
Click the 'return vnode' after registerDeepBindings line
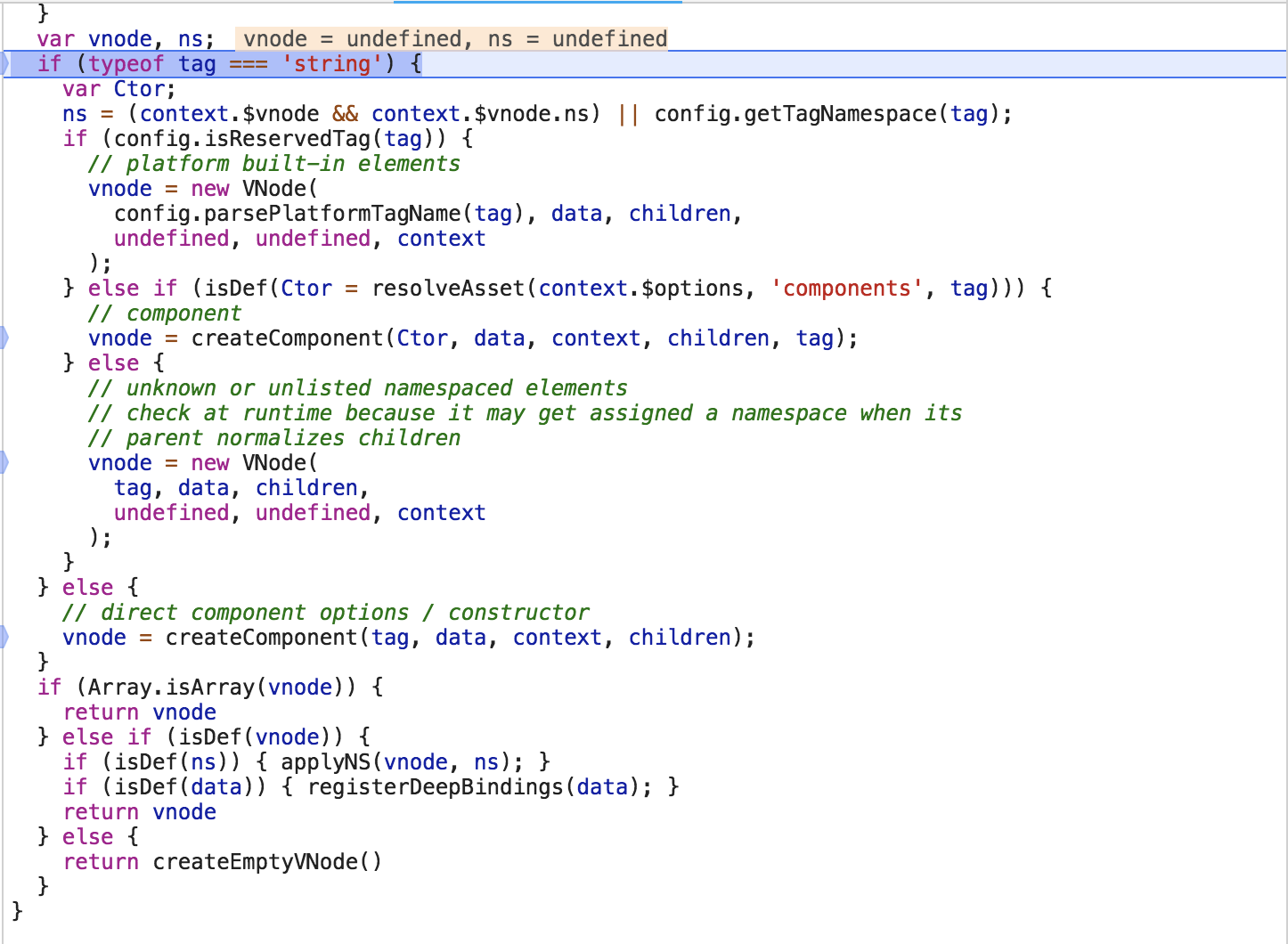pyautogui.click(x=140, y=811)
